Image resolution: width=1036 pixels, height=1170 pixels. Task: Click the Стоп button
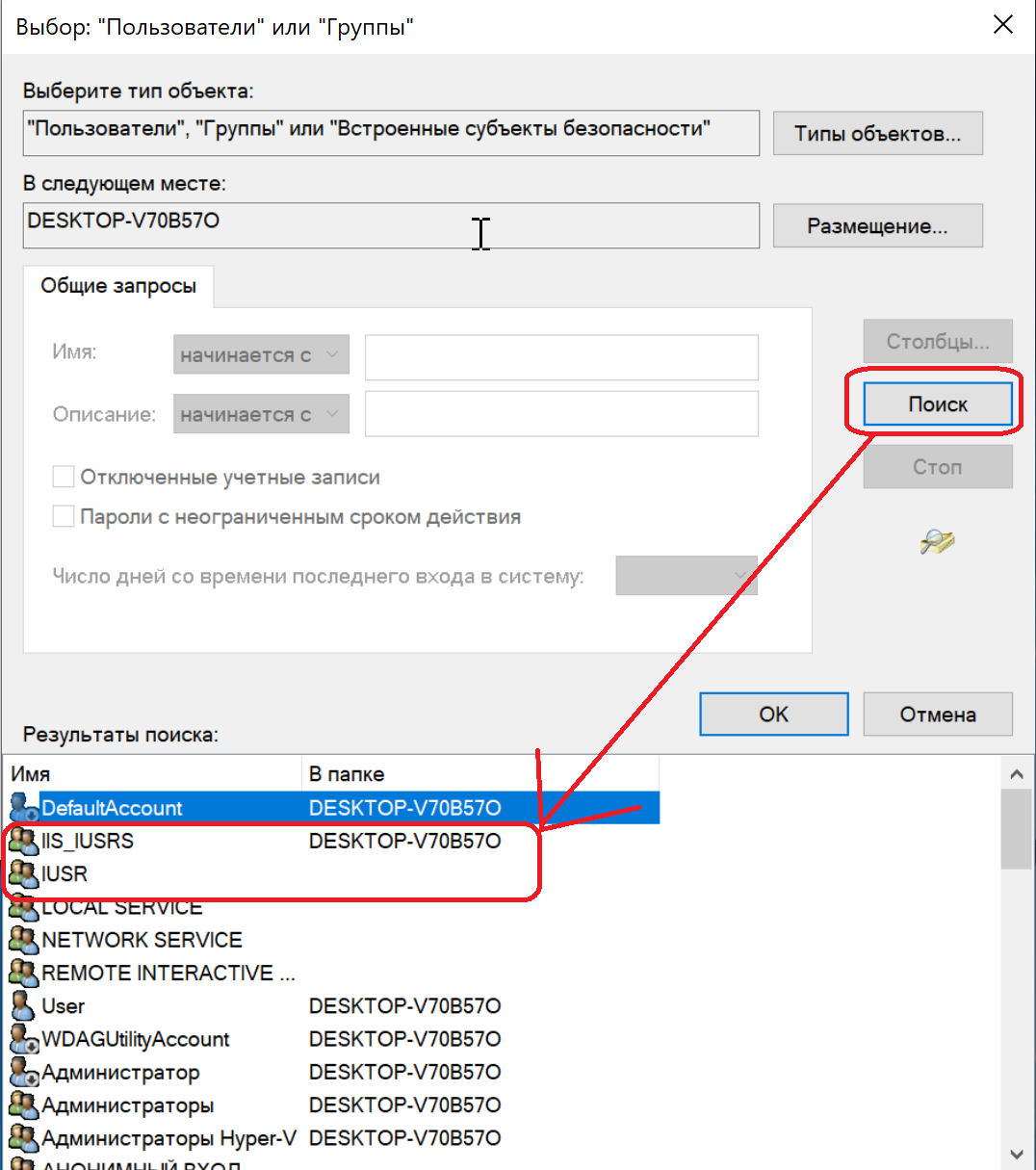938,467
